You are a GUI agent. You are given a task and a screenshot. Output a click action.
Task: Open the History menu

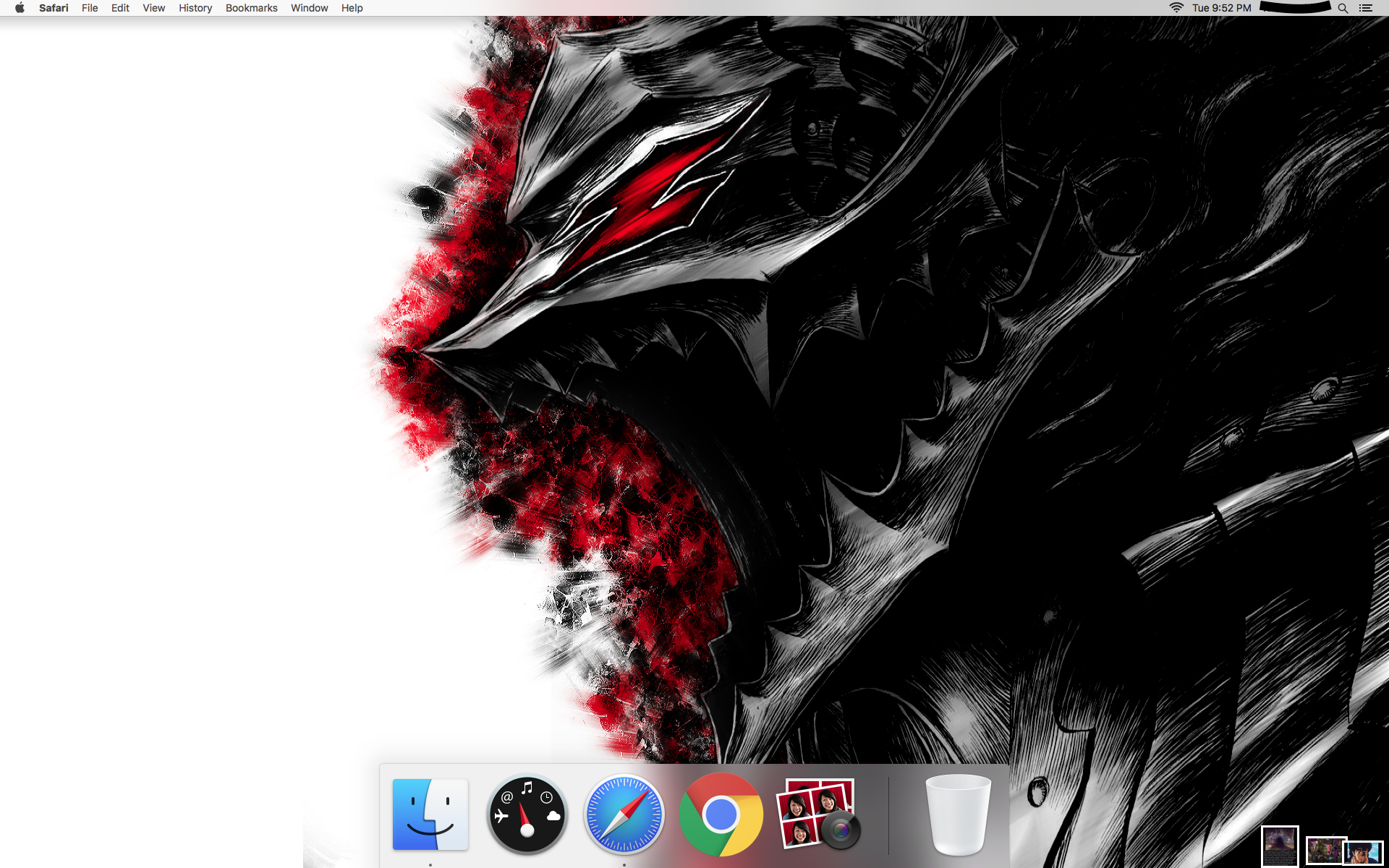pos(195,8)
